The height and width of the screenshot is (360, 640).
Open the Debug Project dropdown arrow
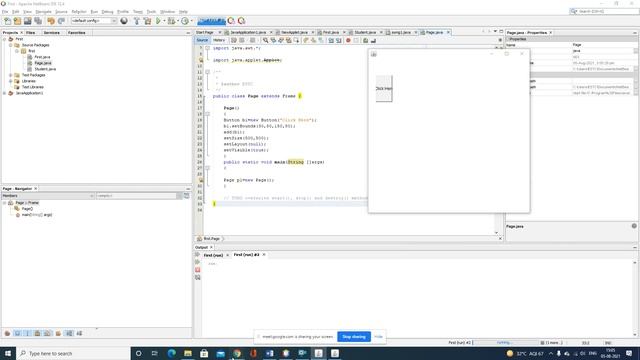click(178, 21)
